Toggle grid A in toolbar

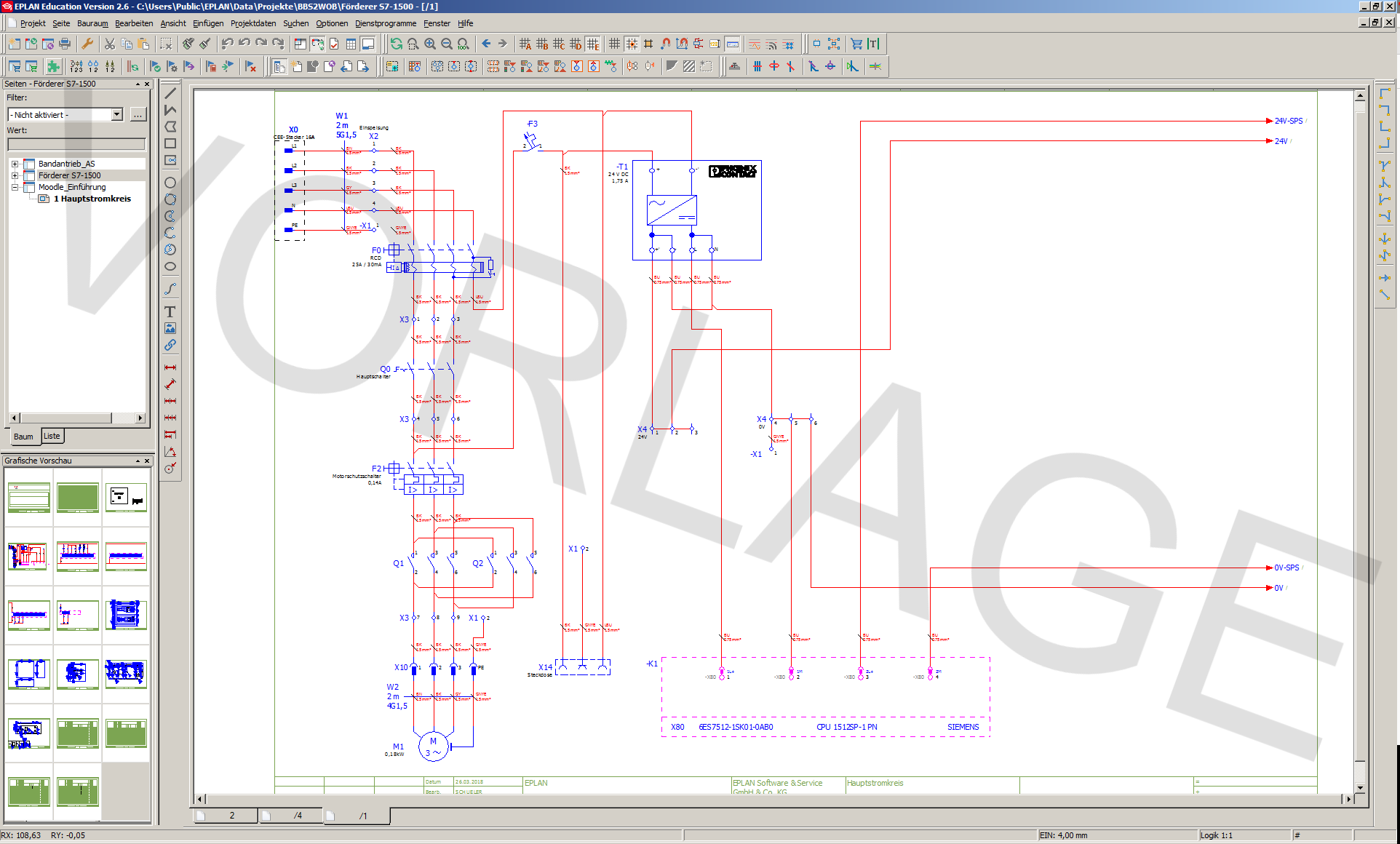click(525, 44)
